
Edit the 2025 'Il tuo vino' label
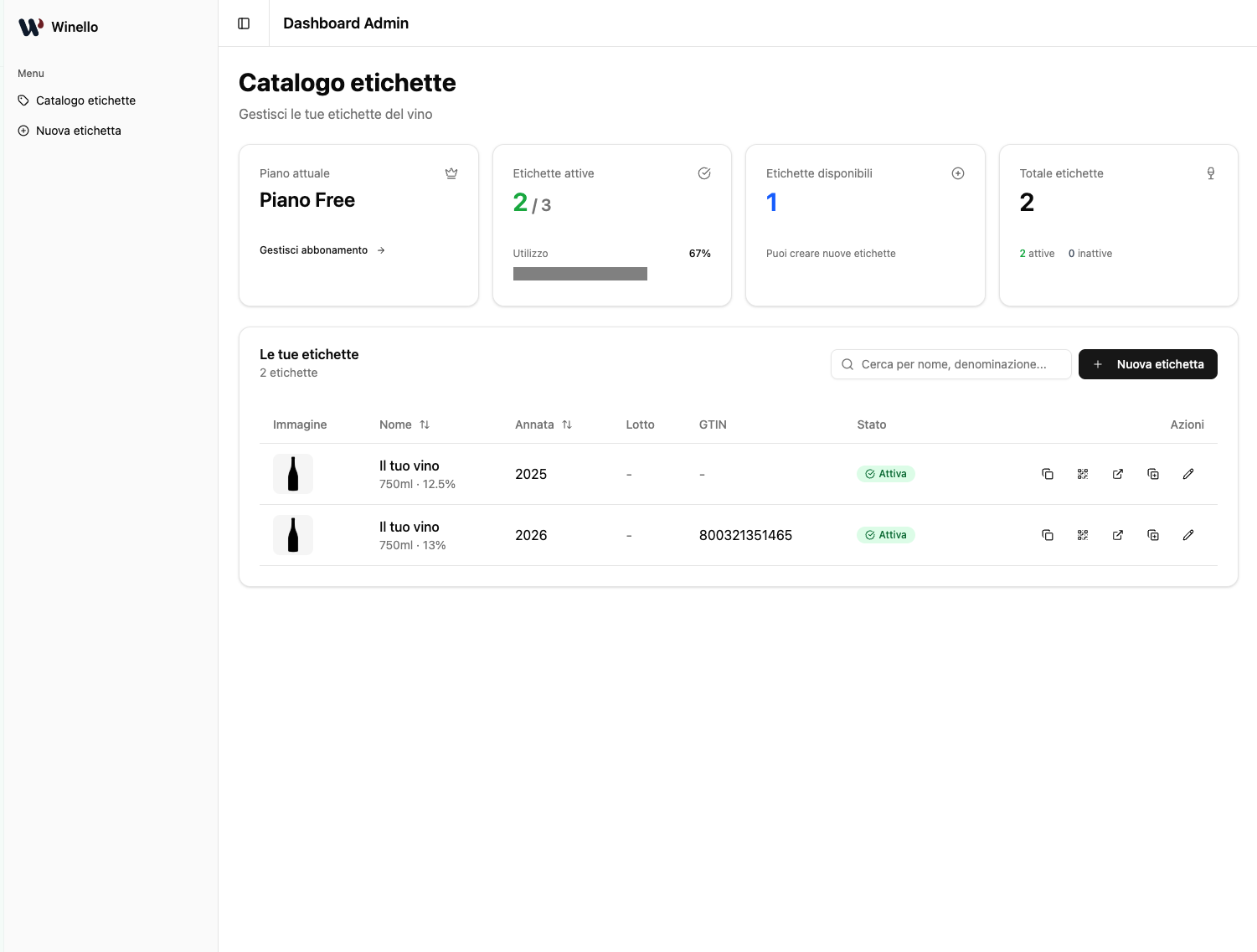coord(1188,473)
